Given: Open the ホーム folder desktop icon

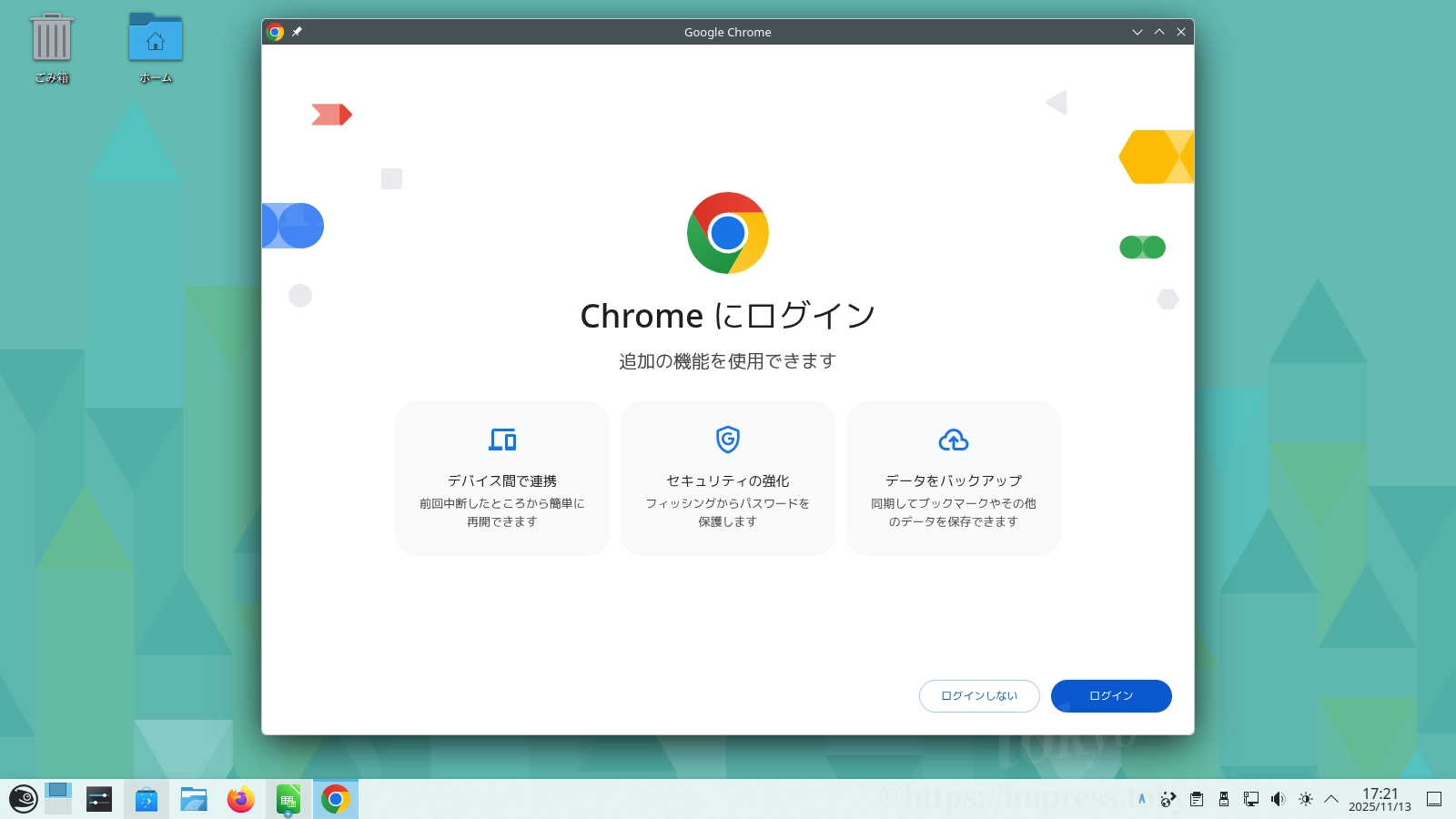Looking at the screenshot, I should (156, 49).
